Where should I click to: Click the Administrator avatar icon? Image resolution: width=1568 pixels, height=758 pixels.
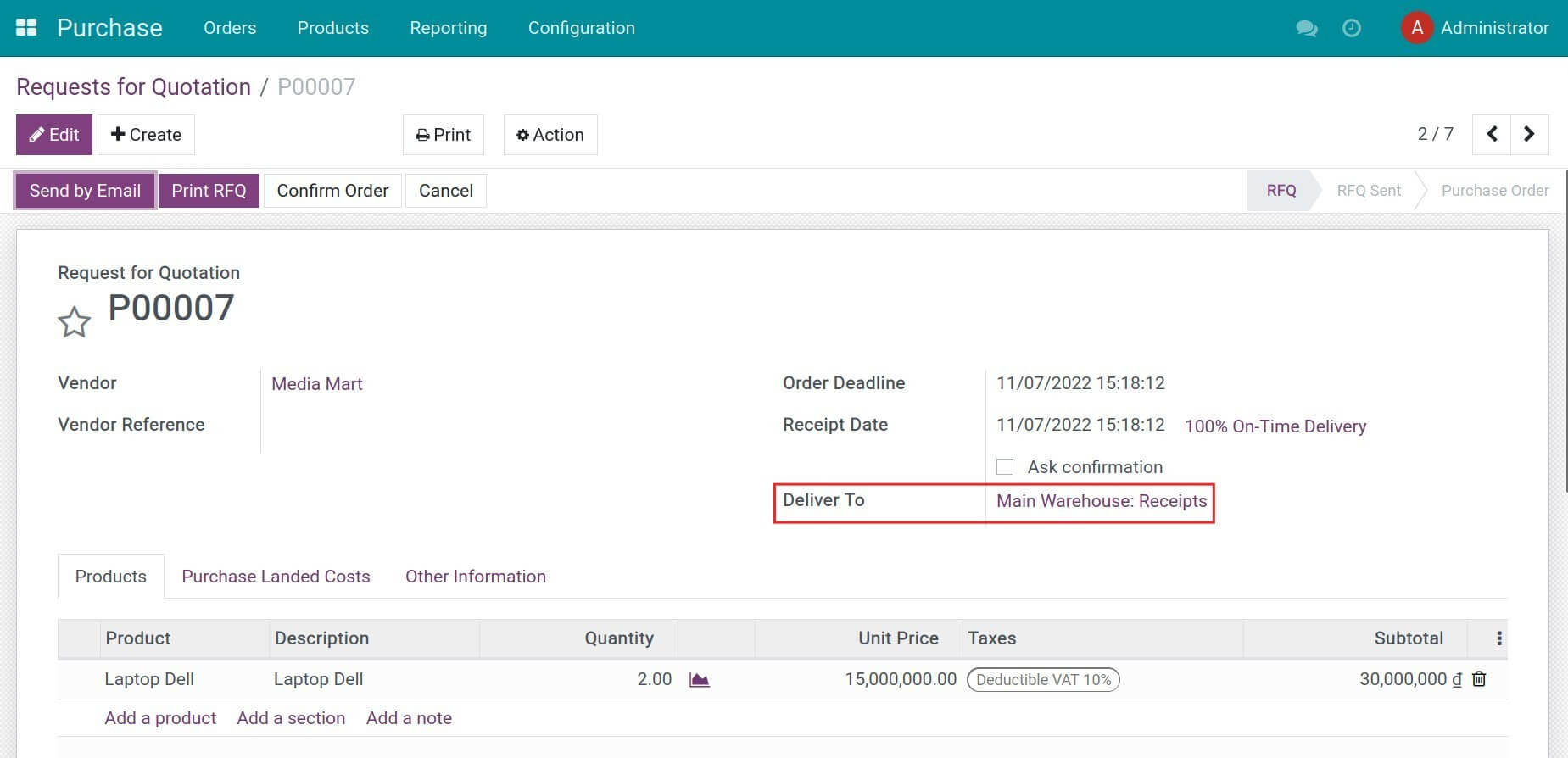[1417, 28]
